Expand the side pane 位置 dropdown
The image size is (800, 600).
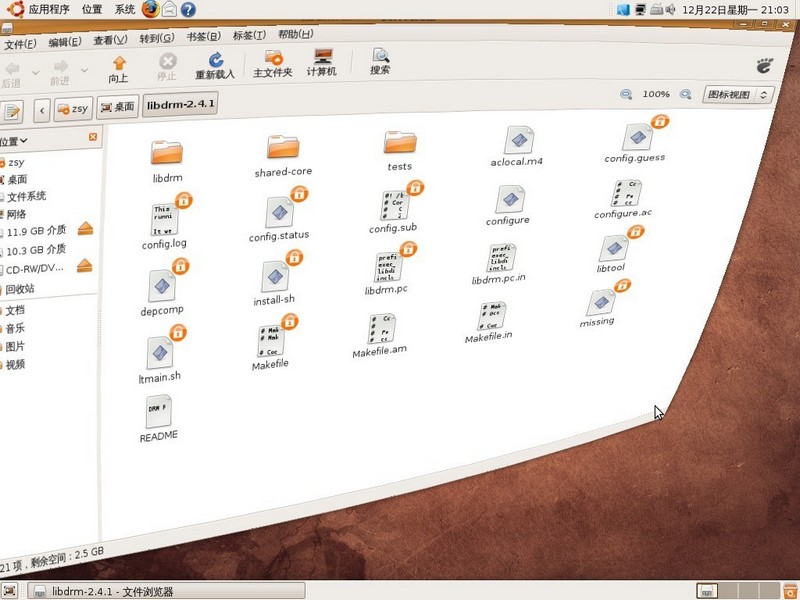click(14, 141)
